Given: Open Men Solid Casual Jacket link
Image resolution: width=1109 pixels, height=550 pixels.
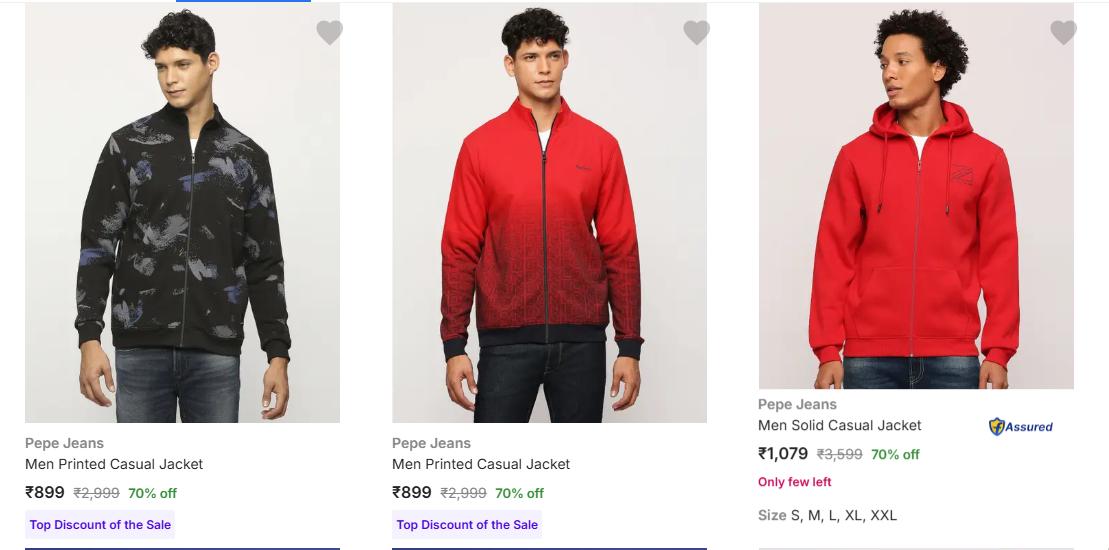Looking at the screenshot, I should click(x=839, y=425).
